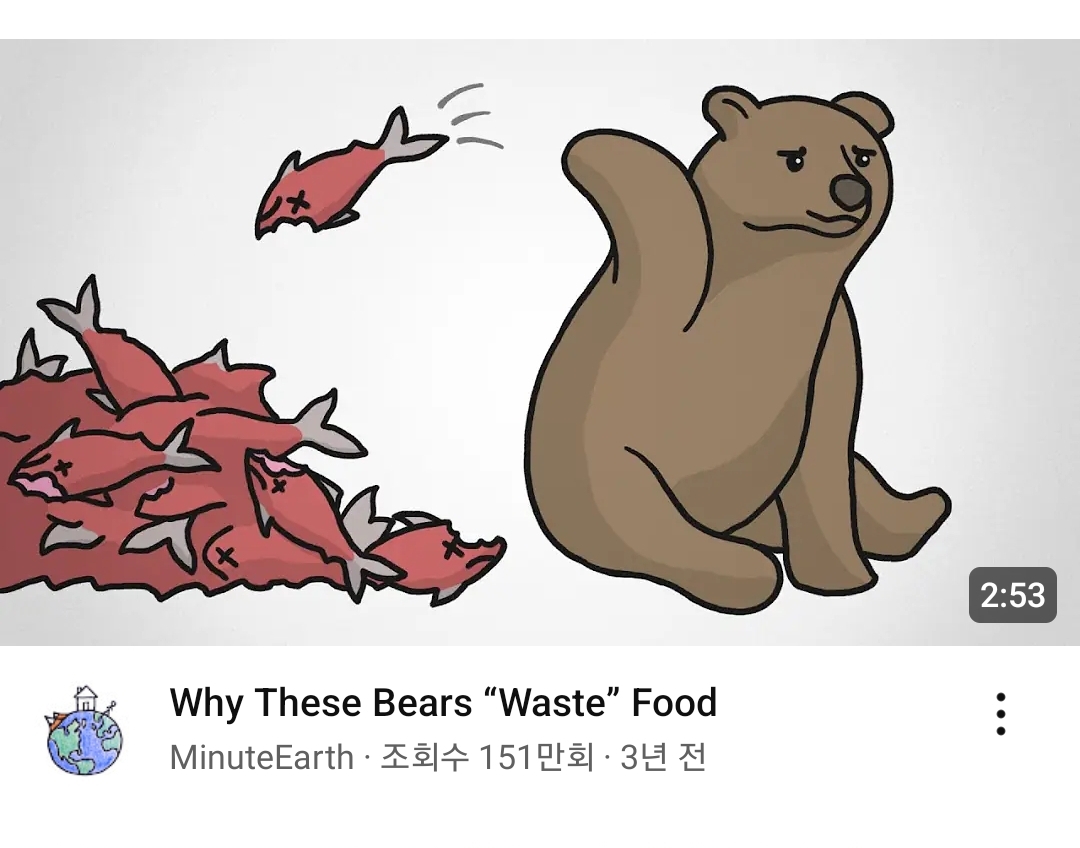
Task: Open the video titled Why These Bears "Waste" Food
Action: point(444,703)
